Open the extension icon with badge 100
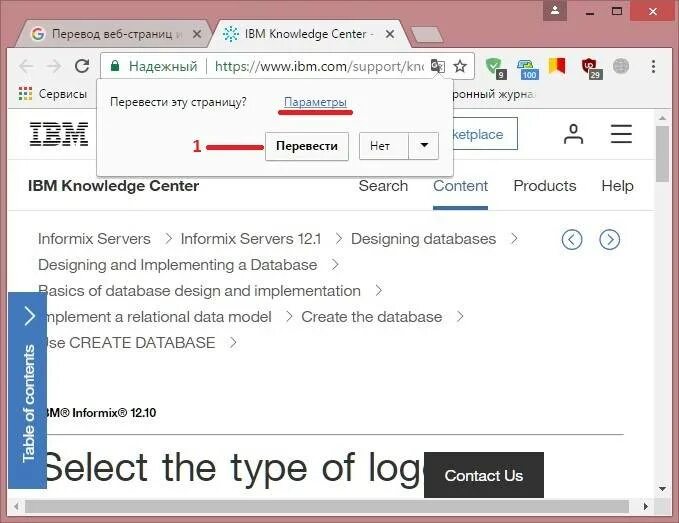 click(x=528, y=69)
